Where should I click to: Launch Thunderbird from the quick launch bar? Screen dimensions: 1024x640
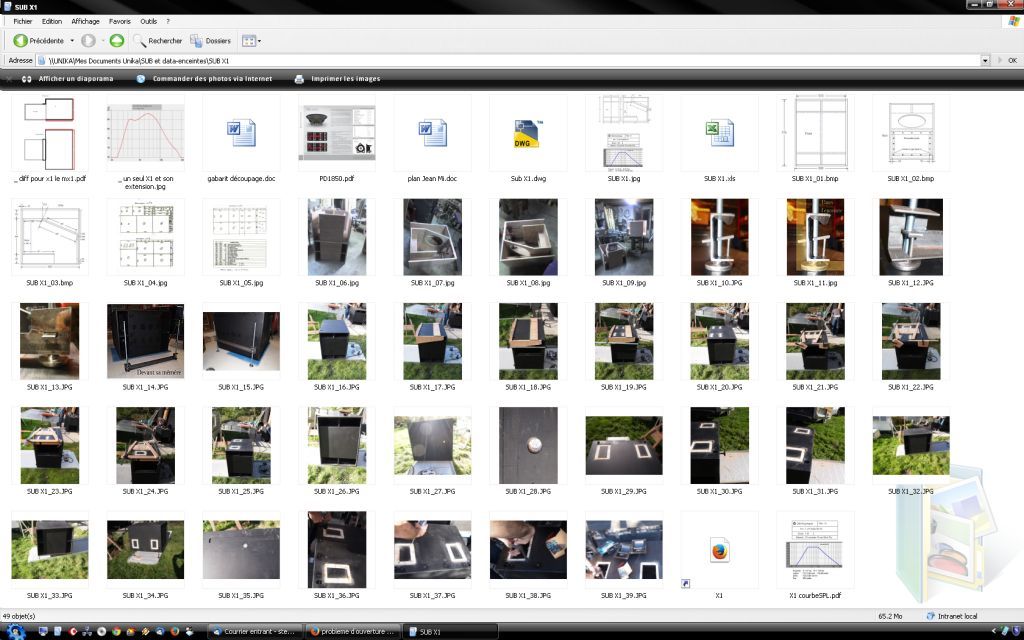point(160,632)
